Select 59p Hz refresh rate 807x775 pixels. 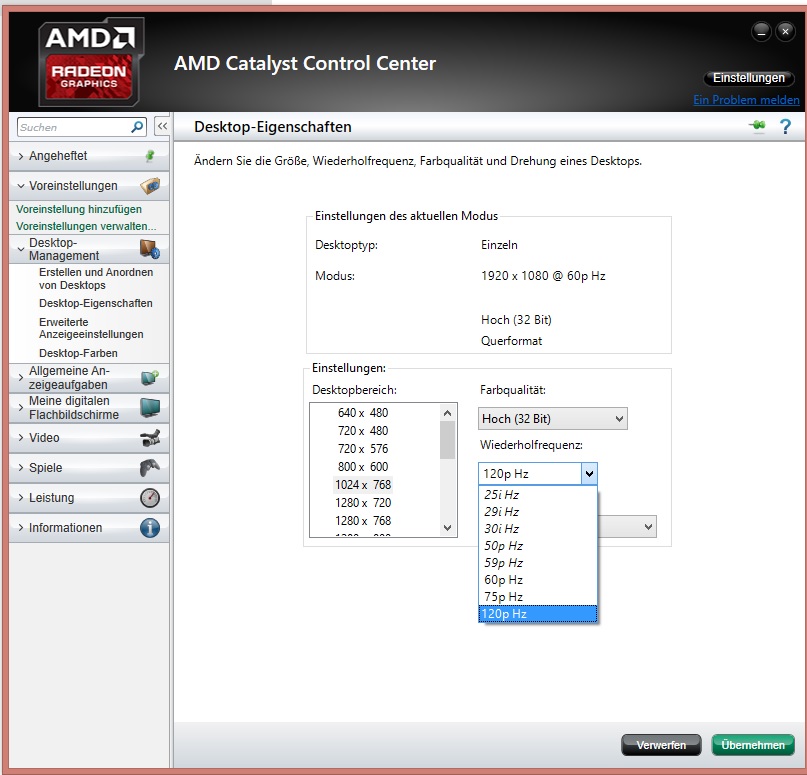tap(537, 562)
